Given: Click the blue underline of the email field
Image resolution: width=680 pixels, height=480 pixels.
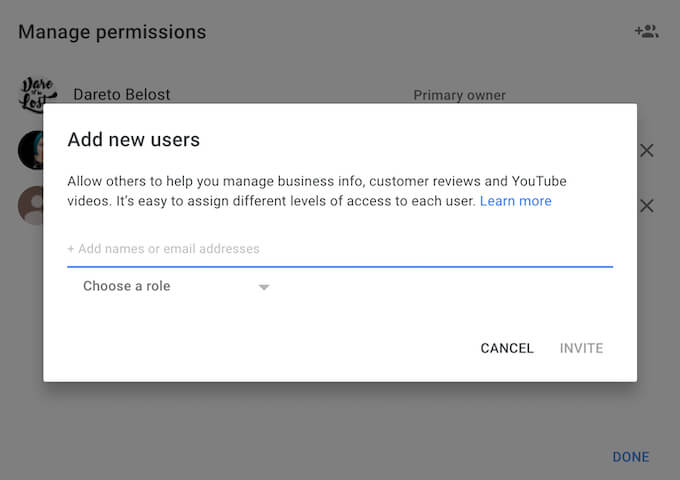Looking at the screenshot, I should pos(339,267).
